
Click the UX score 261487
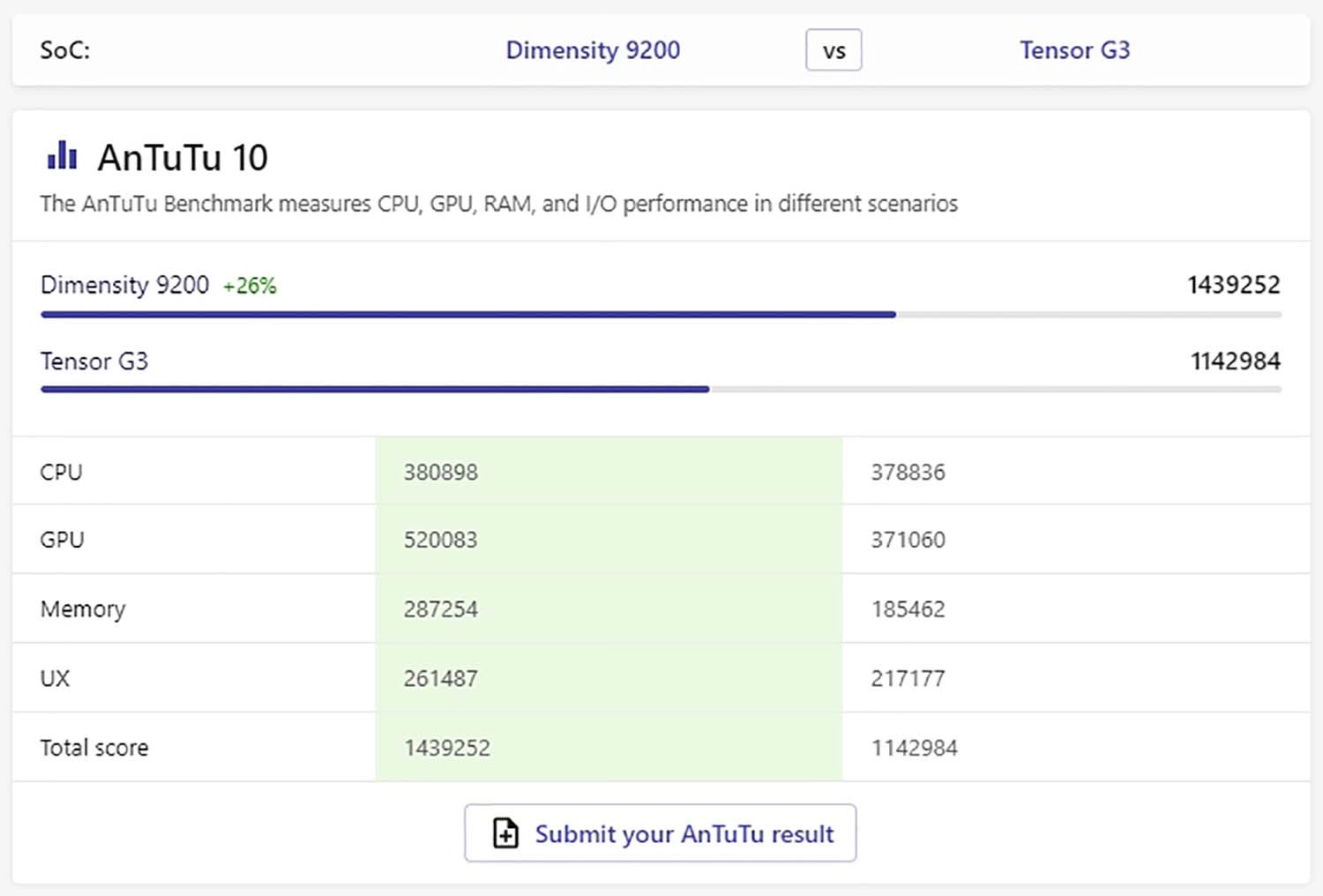[440, 678]
